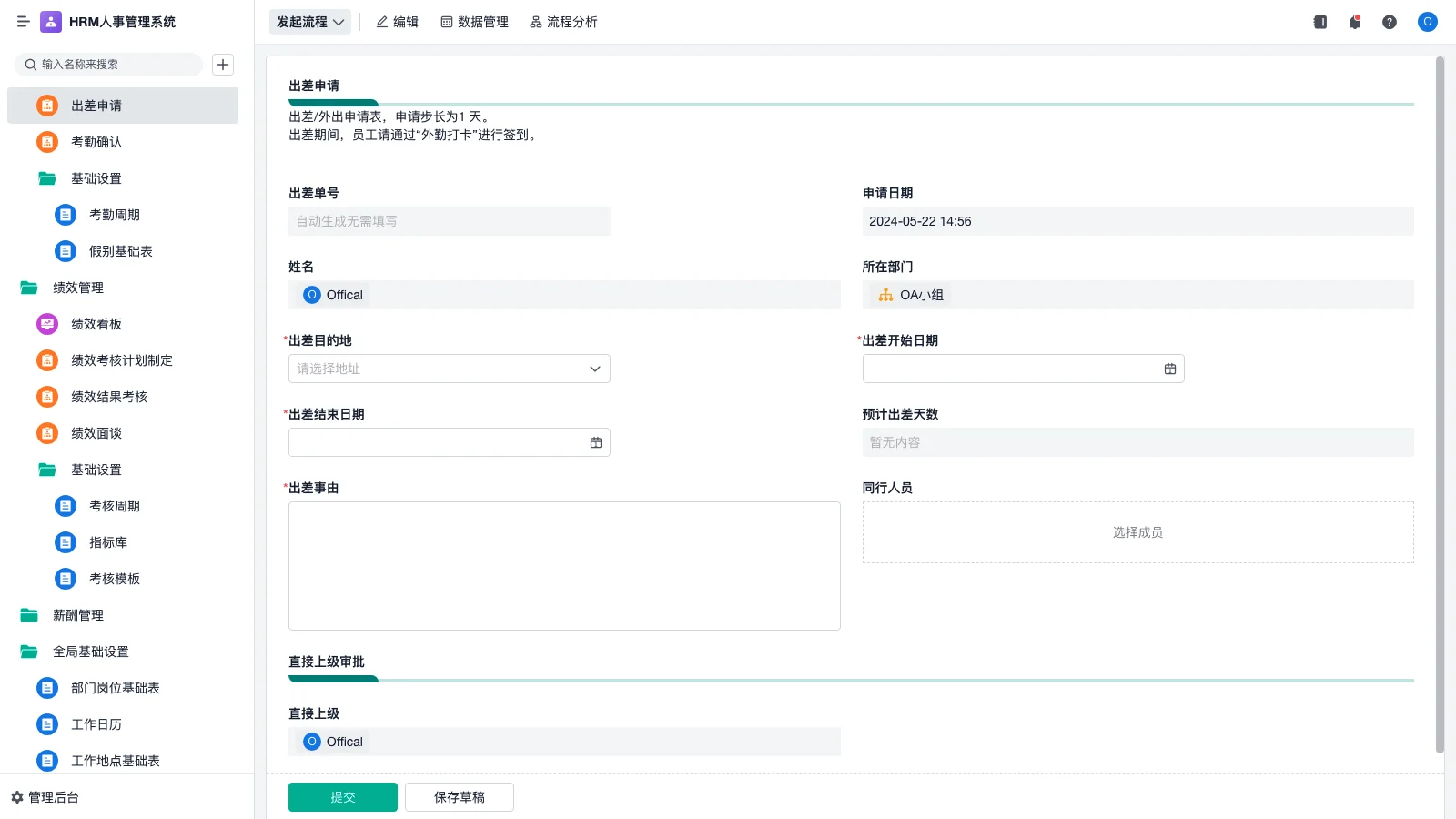Open the 流程分析 toolbar item
The width and height of the screenshot is (1456, 819).
point(563,22)
